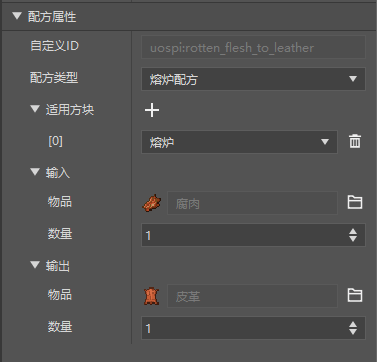
Task: Increase the input 数量 value
Action: [x=353, y=231]
